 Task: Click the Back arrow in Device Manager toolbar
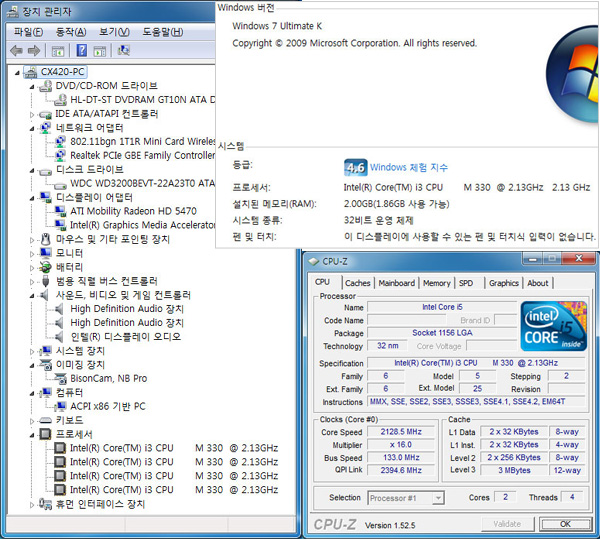(x=16, y=50)
